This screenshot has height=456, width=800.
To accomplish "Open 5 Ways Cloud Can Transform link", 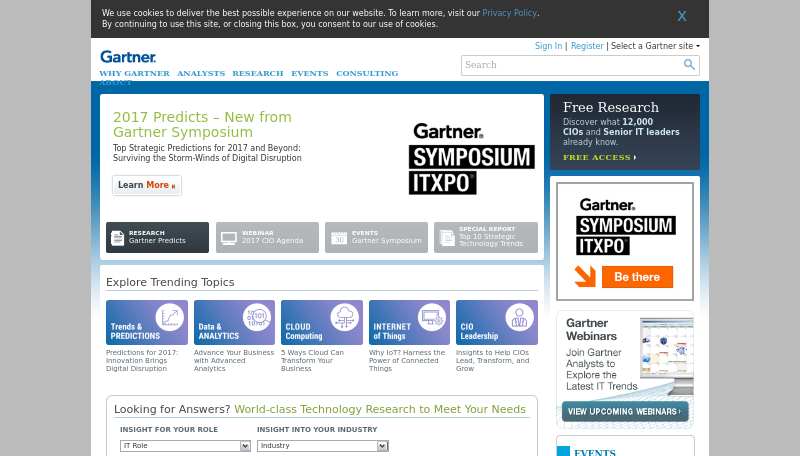I will (x=312, y=361).
